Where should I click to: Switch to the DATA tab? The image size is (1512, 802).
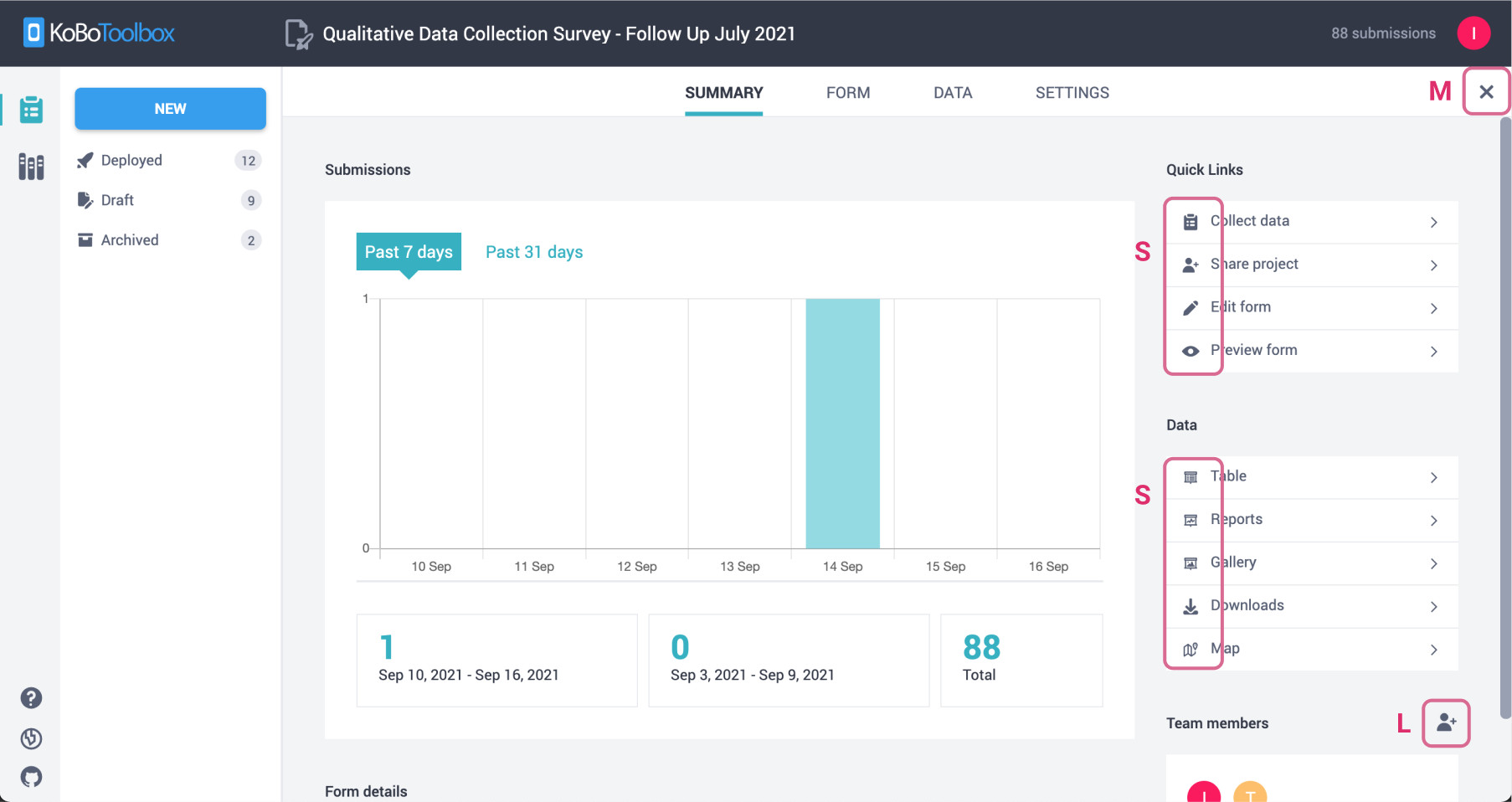coord(953,92)
